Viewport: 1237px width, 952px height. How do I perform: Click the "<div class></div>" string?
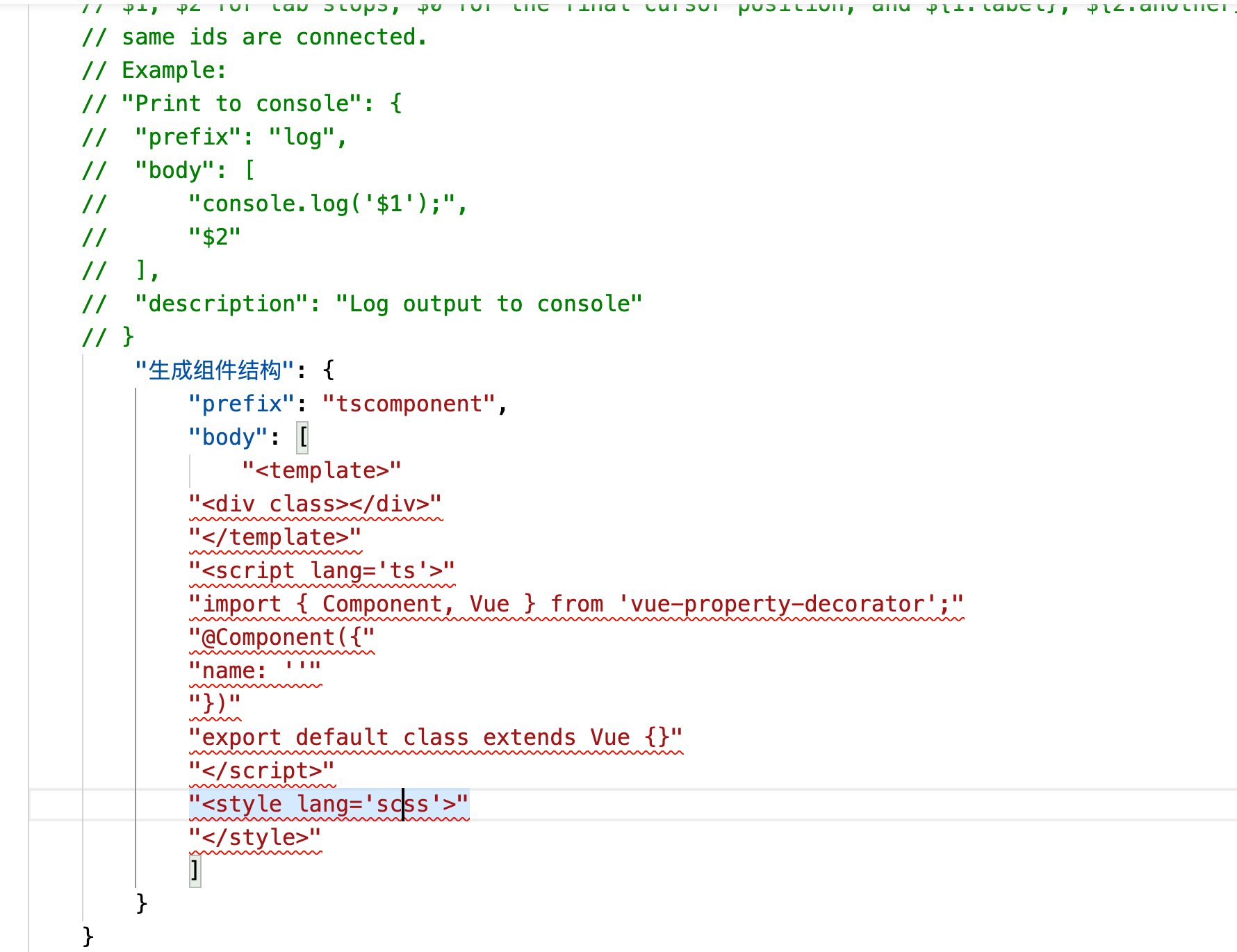tap(316, 504)
